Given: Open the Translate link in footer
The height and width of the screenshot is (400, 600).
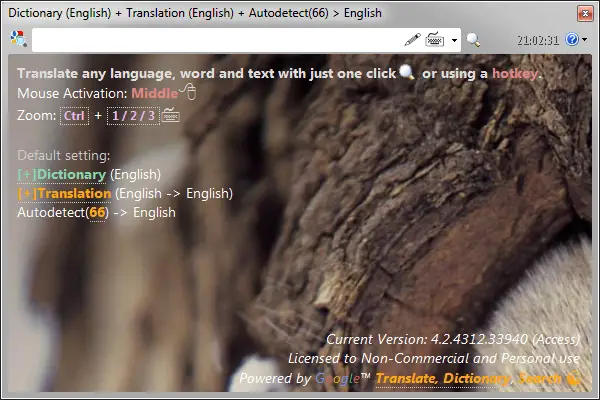Looking at the screenshot, I should 406,378.
